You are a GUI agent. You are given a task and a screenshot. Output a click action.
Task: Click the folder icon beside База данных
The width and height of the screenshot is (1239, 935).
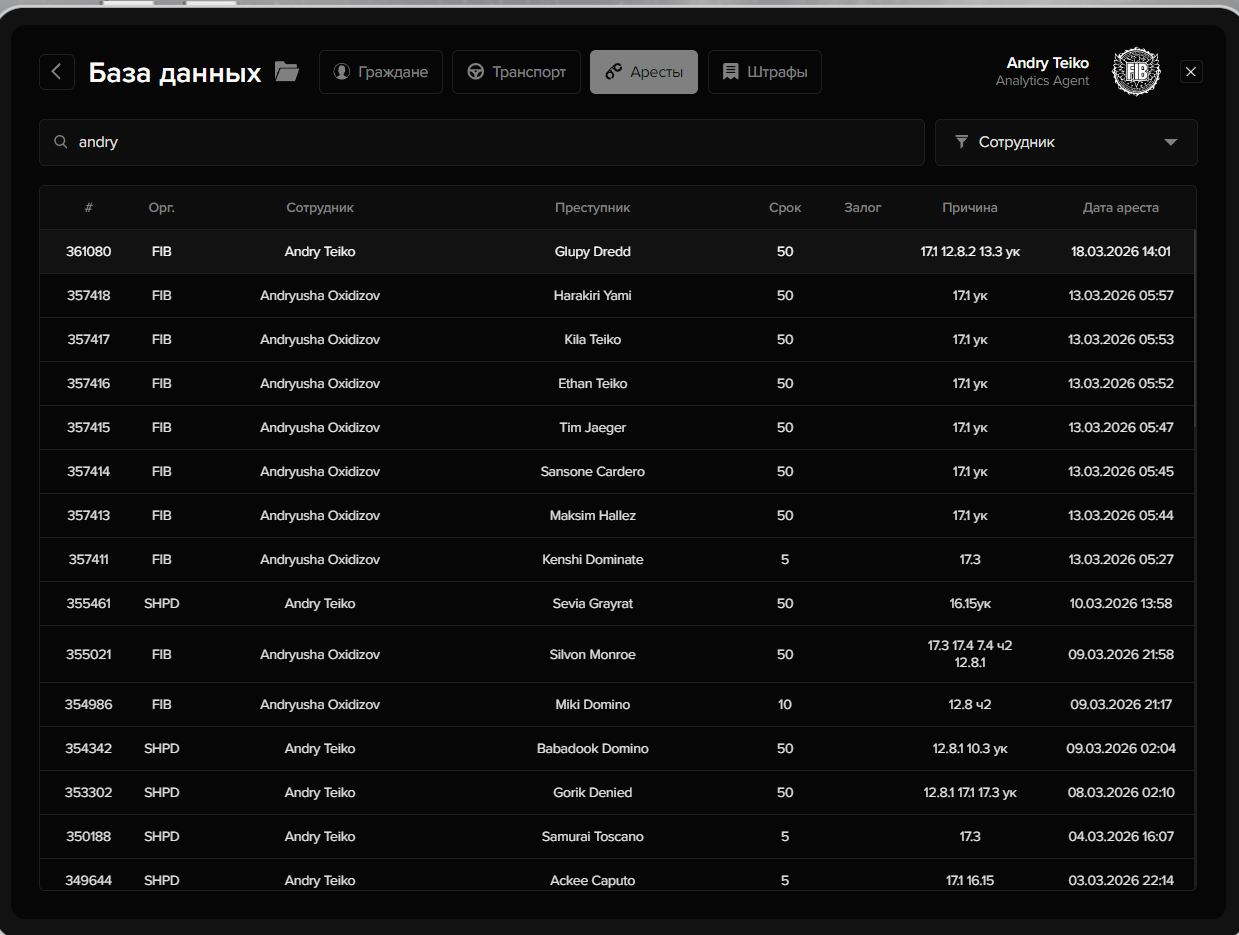tap(287, 72)
